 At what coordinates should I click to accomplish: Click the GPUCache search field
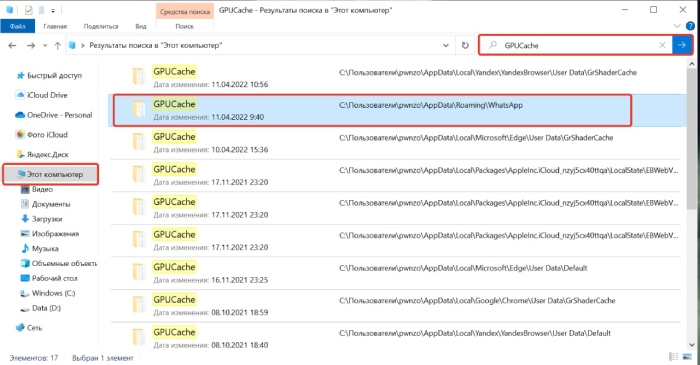point(576,45)
